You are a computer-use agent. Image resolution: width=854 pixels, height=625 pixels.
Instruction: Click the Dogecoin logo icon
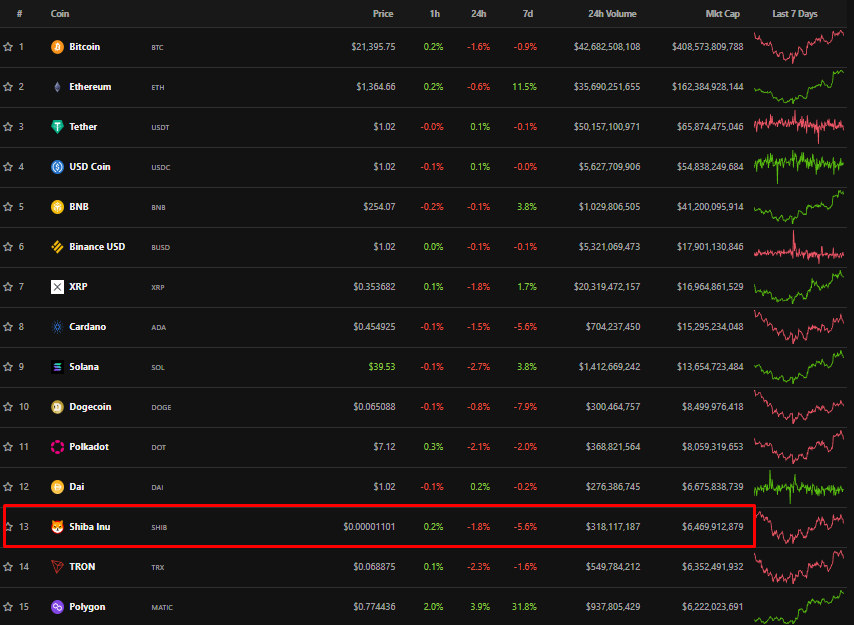coord(57,407)
